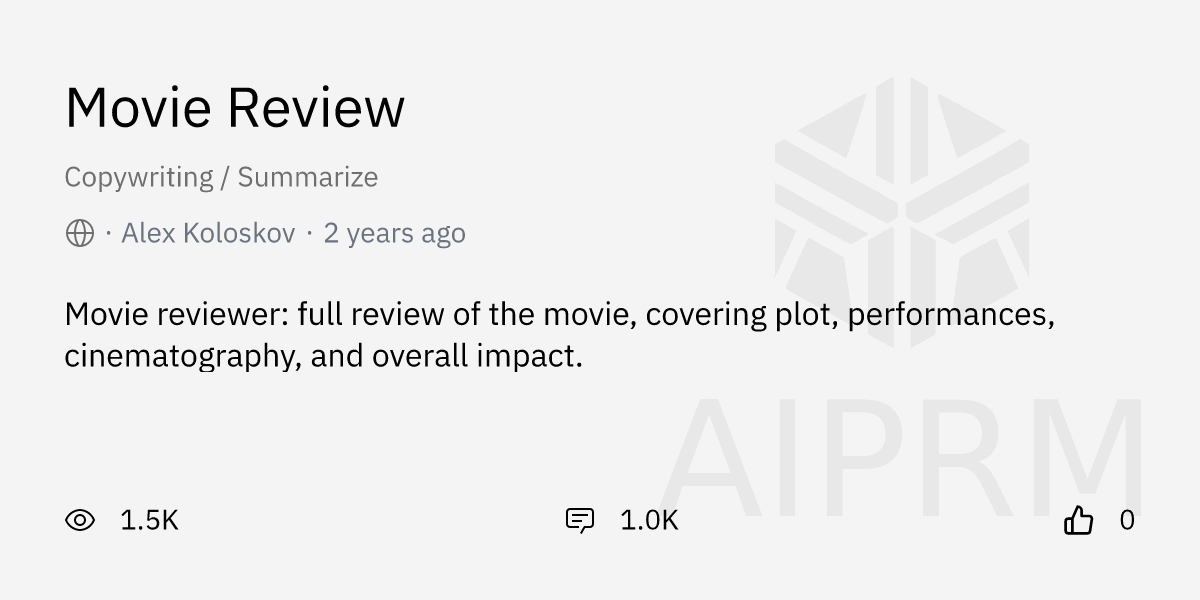1200x600 pixels.
Task: Click the comments speech bubble icon
Action: pyautogui.click(x=580, y=520)
